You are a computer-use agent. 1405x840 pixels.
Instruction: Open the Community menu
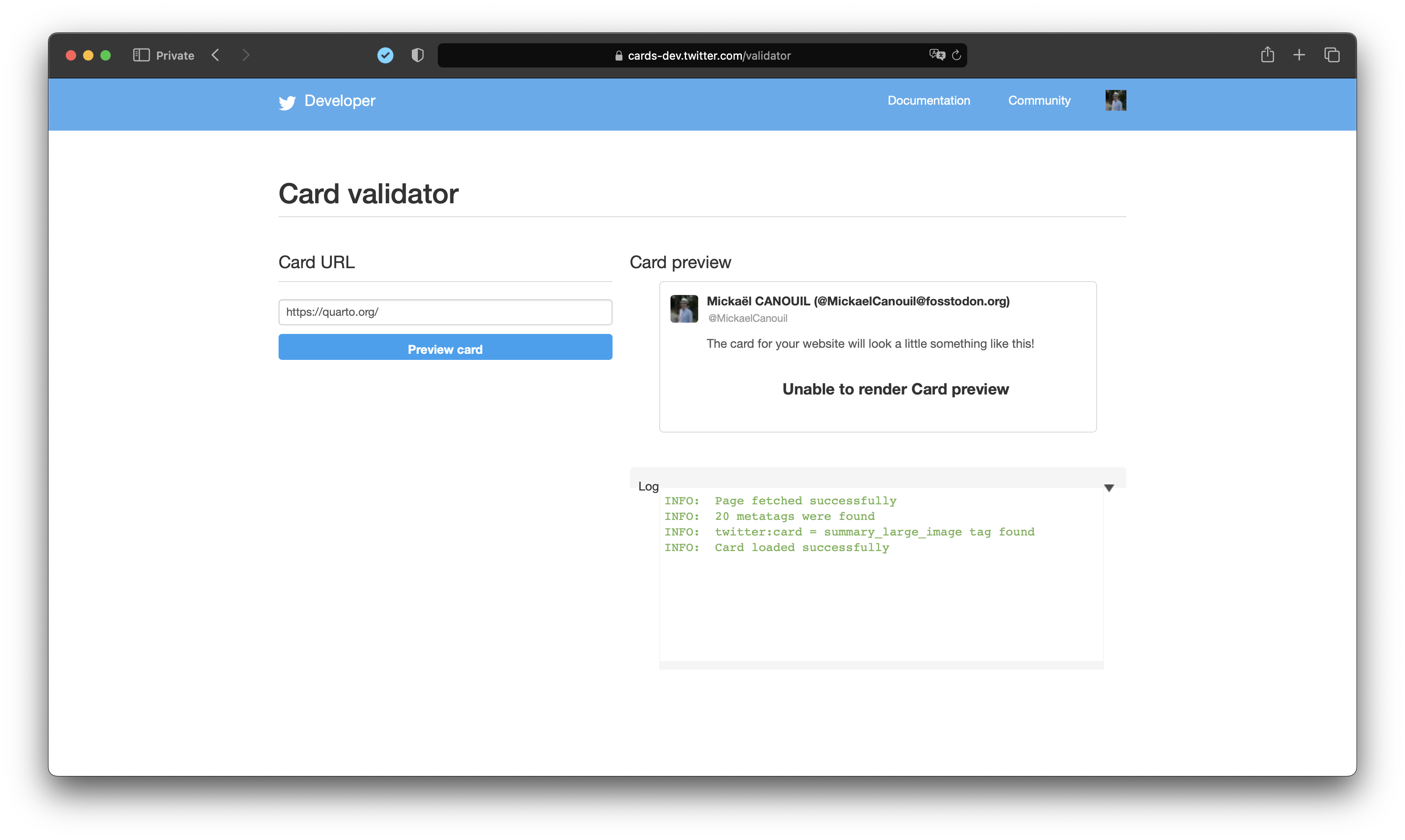coord(1039,100)
